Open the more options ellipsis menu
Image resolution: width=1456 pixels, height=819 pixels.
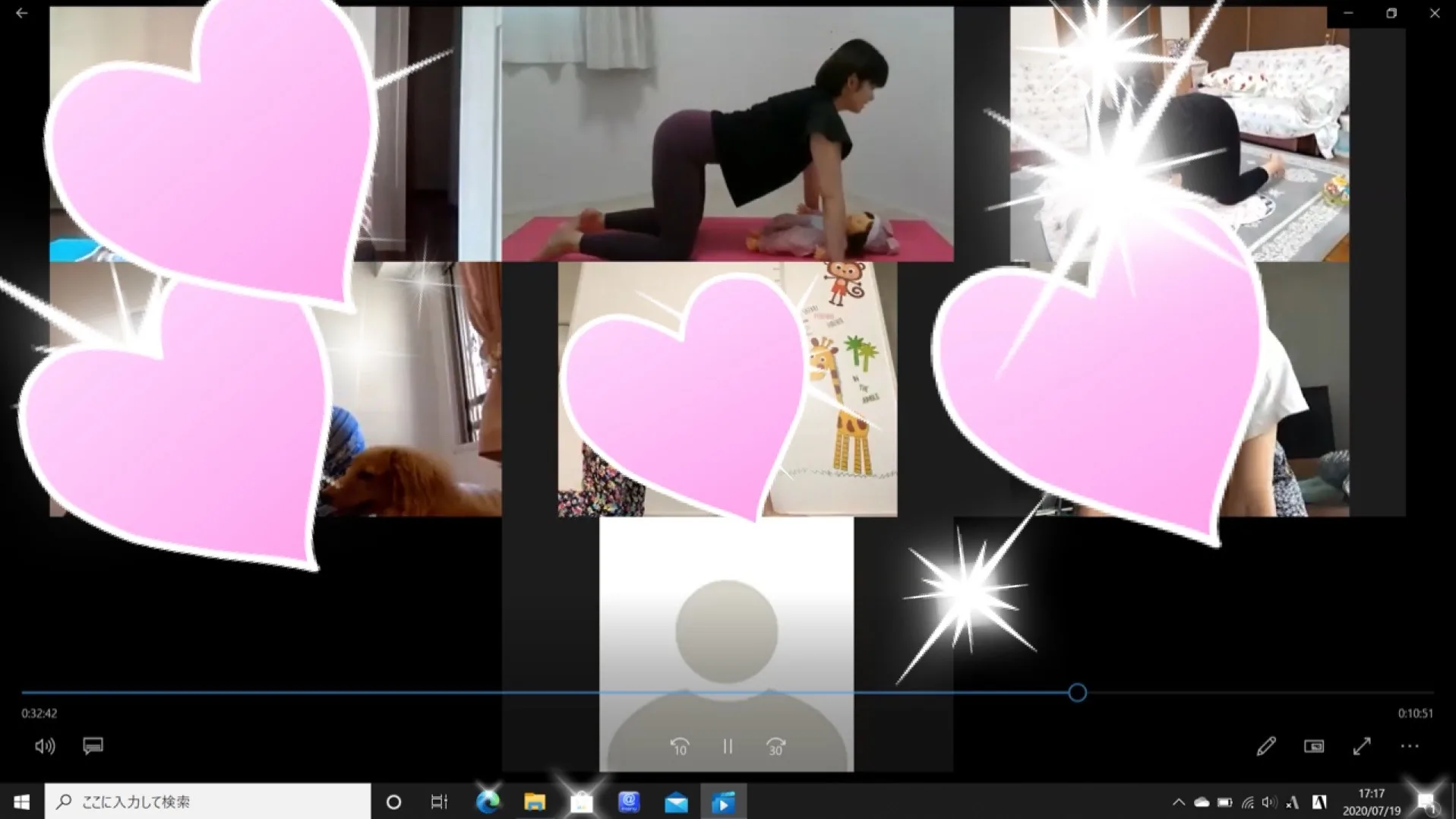tap(1410, 746)
